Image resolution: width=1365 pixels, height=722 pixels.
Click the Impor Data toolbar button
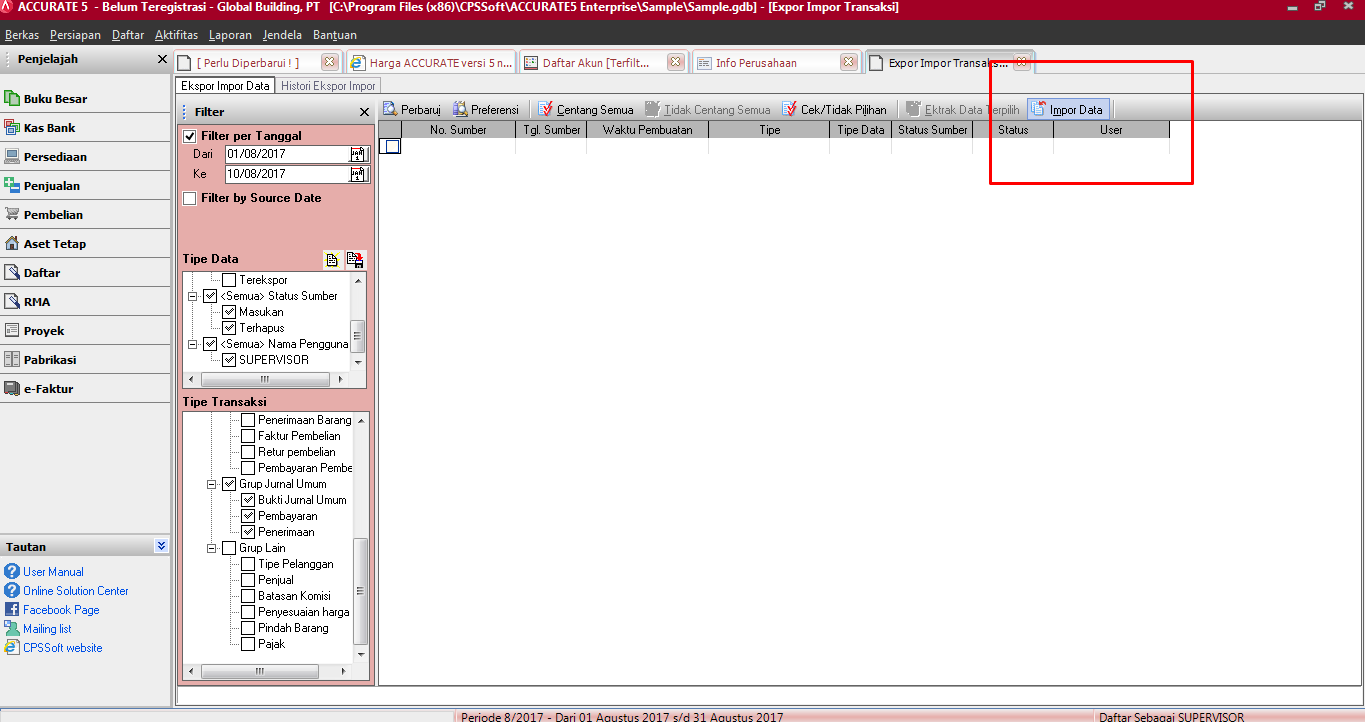1067,110
